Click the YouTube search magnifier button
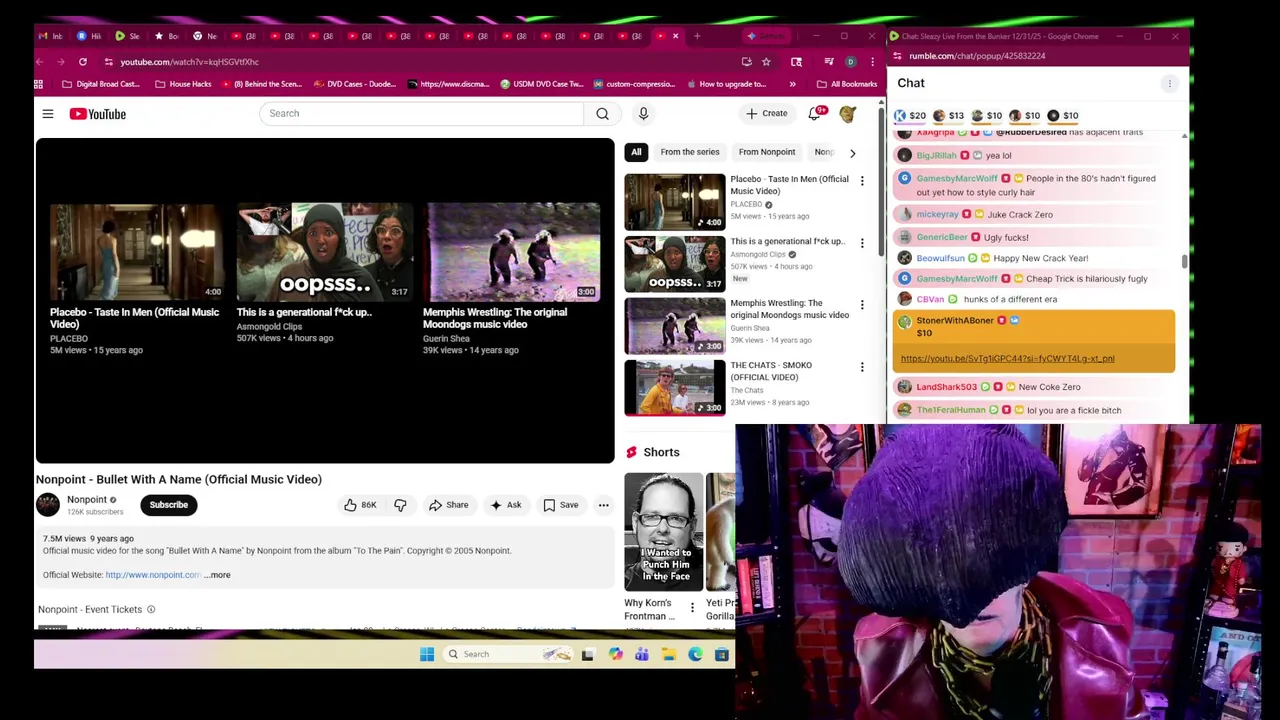The width and height of the screenshot is (1280, 720). (602, 114)
